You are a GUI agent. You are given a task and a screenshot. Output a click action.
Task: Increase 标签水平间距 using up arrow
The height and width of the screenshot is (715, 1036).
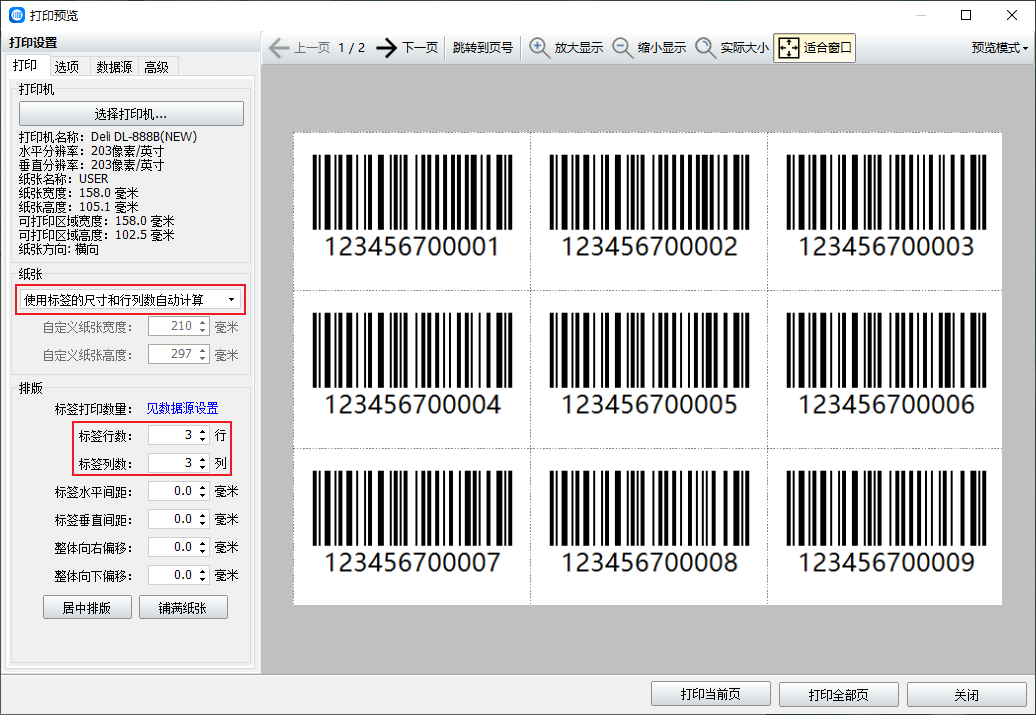tap(202, 487)
